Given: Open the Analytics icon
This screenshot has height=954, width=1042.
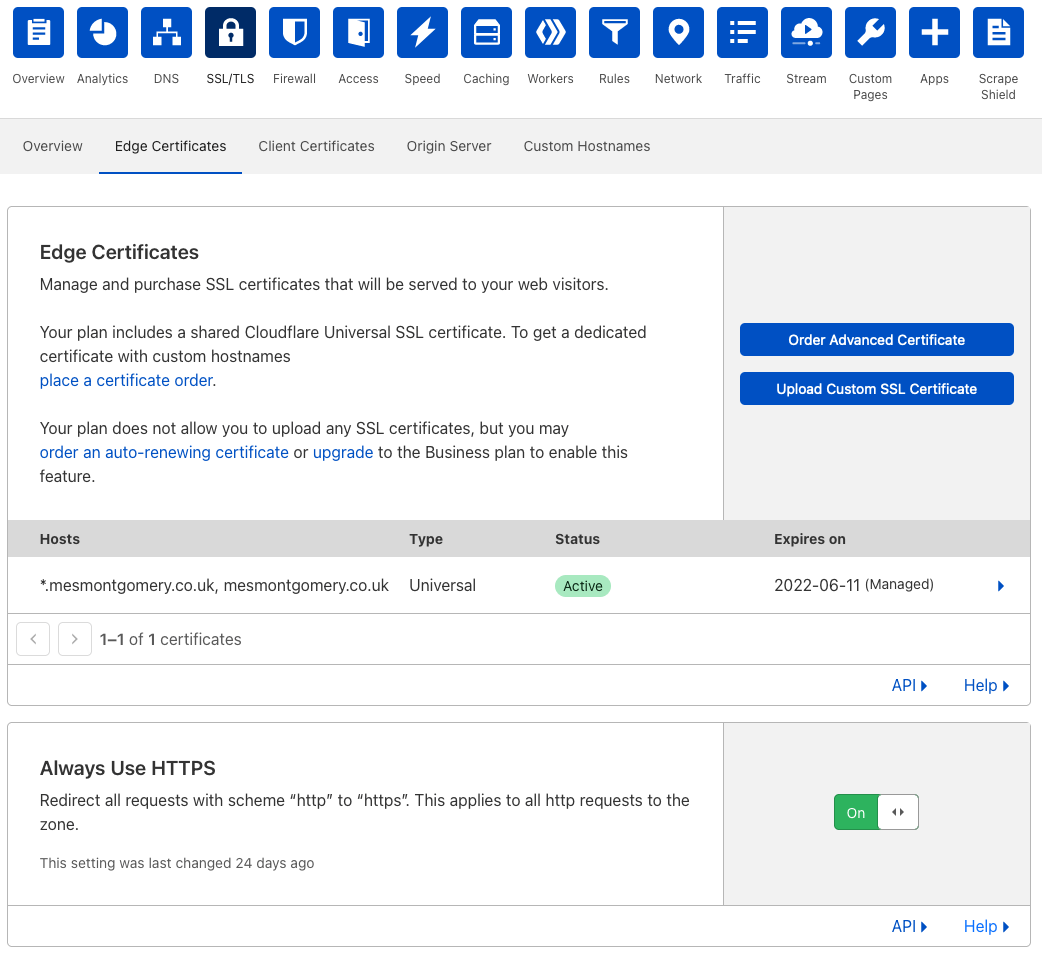Looking at the screenshot, I should pyautogui.click(x=102, y=32).
